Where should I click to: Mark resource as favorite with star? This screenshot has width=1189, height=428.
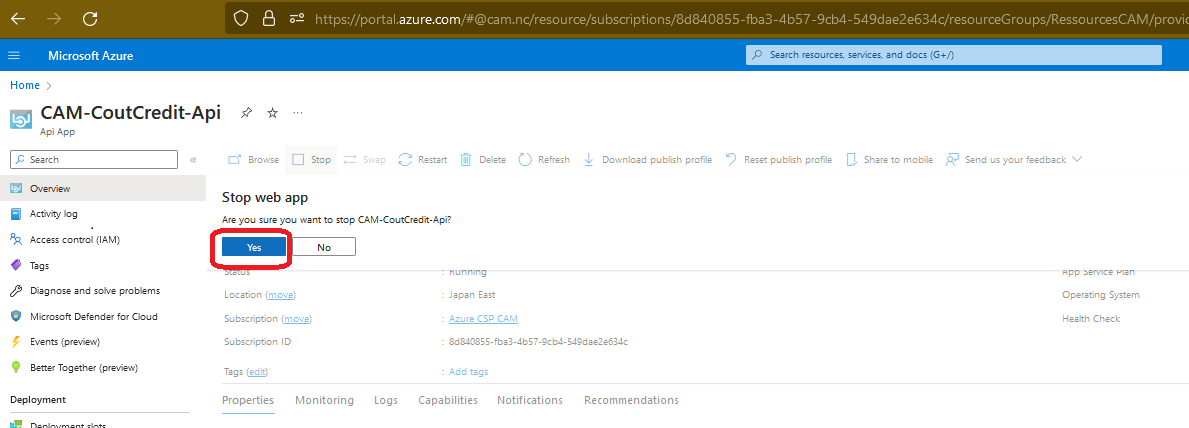pyautogui.click(x=272, y=113)
